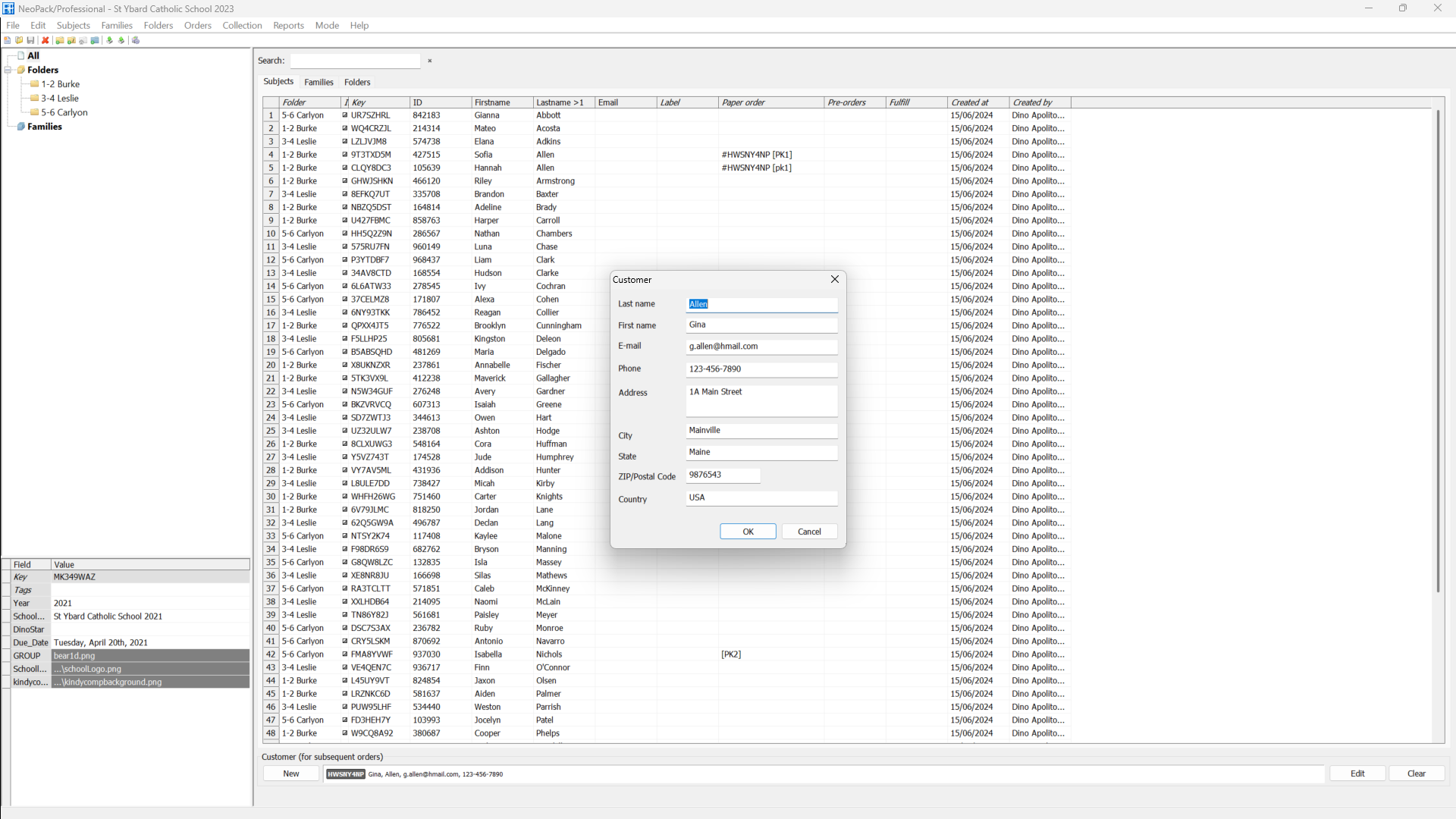
Task: Click the first green download arrow icon
Action: coord(110,40)
